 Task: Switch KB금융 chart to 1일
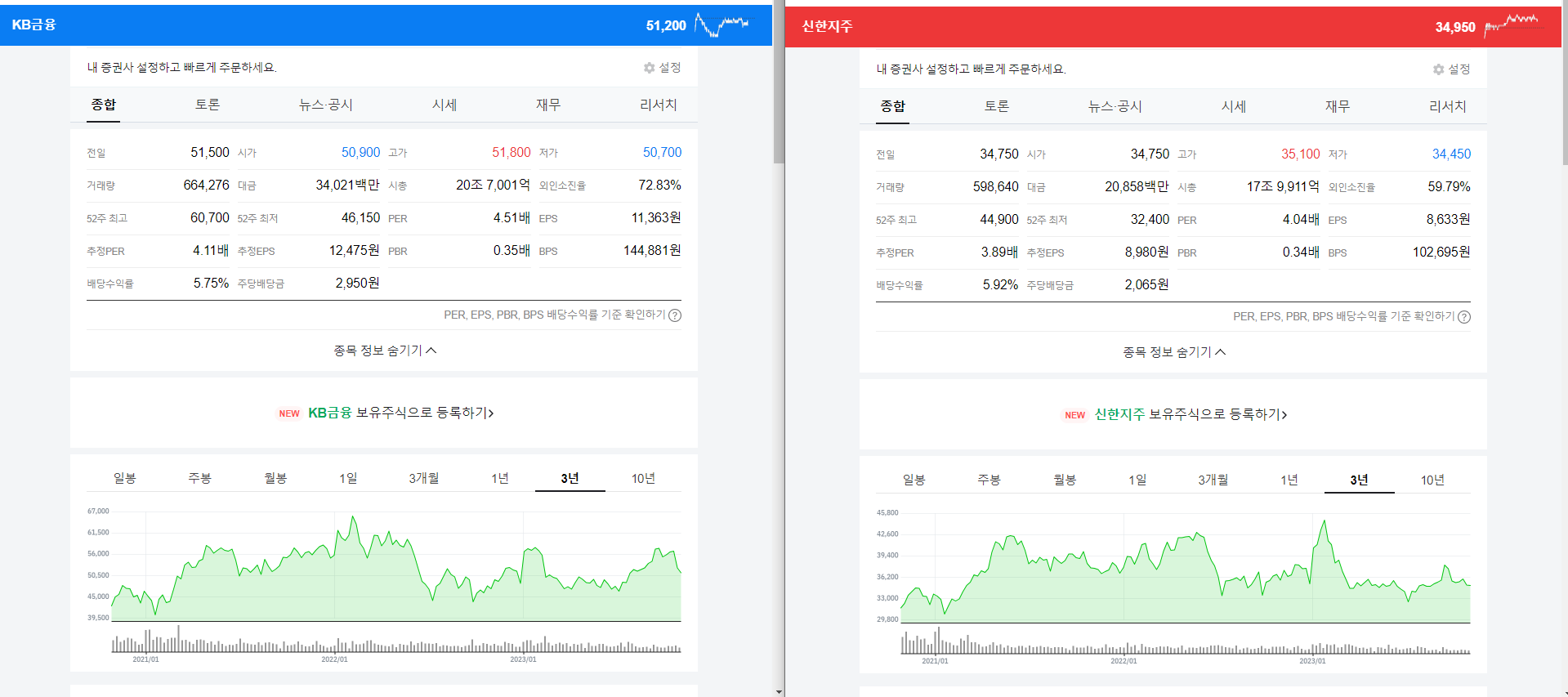348,478
